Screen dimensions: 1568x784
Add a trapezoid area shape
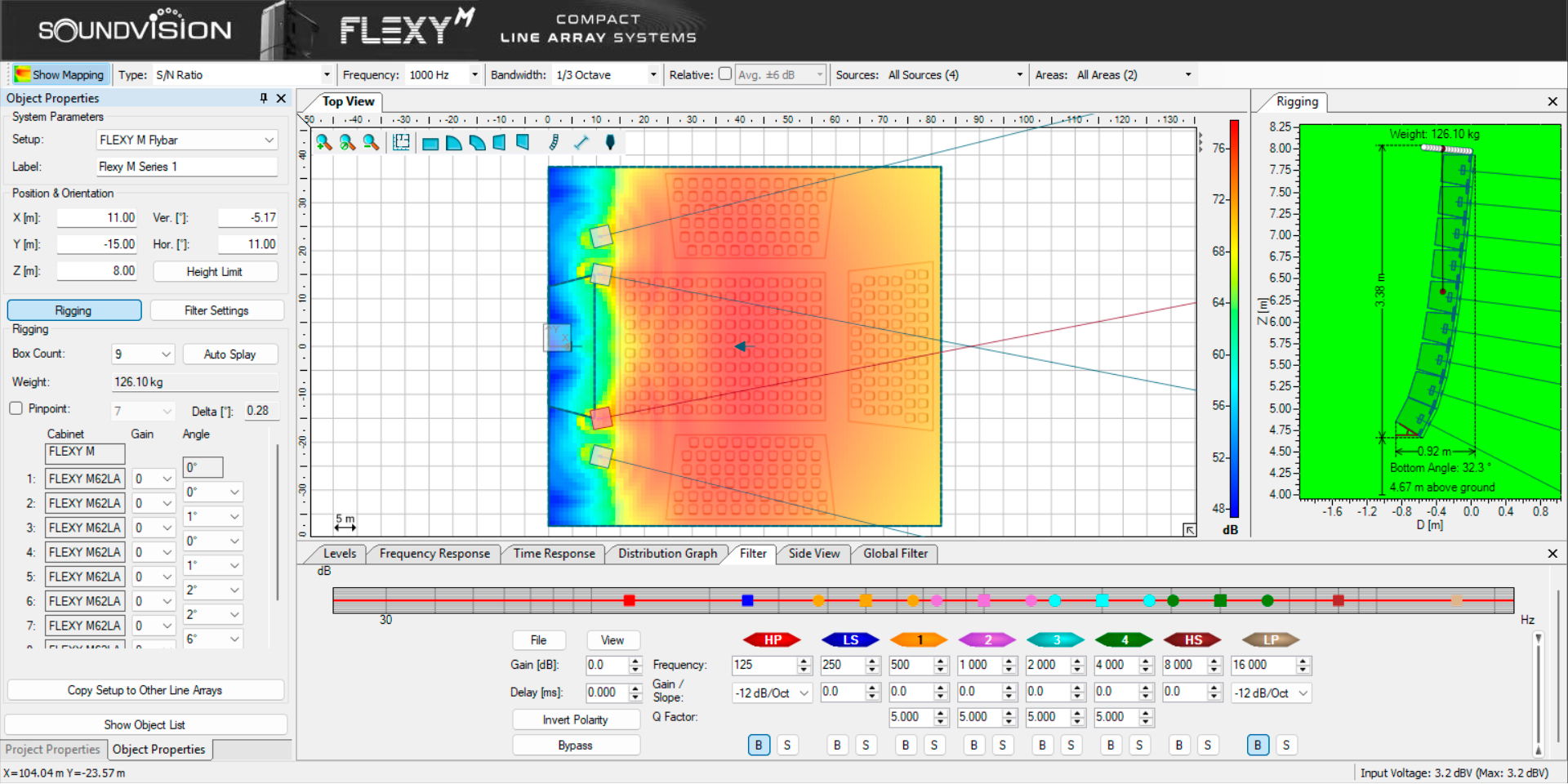(x=500, y=143)
